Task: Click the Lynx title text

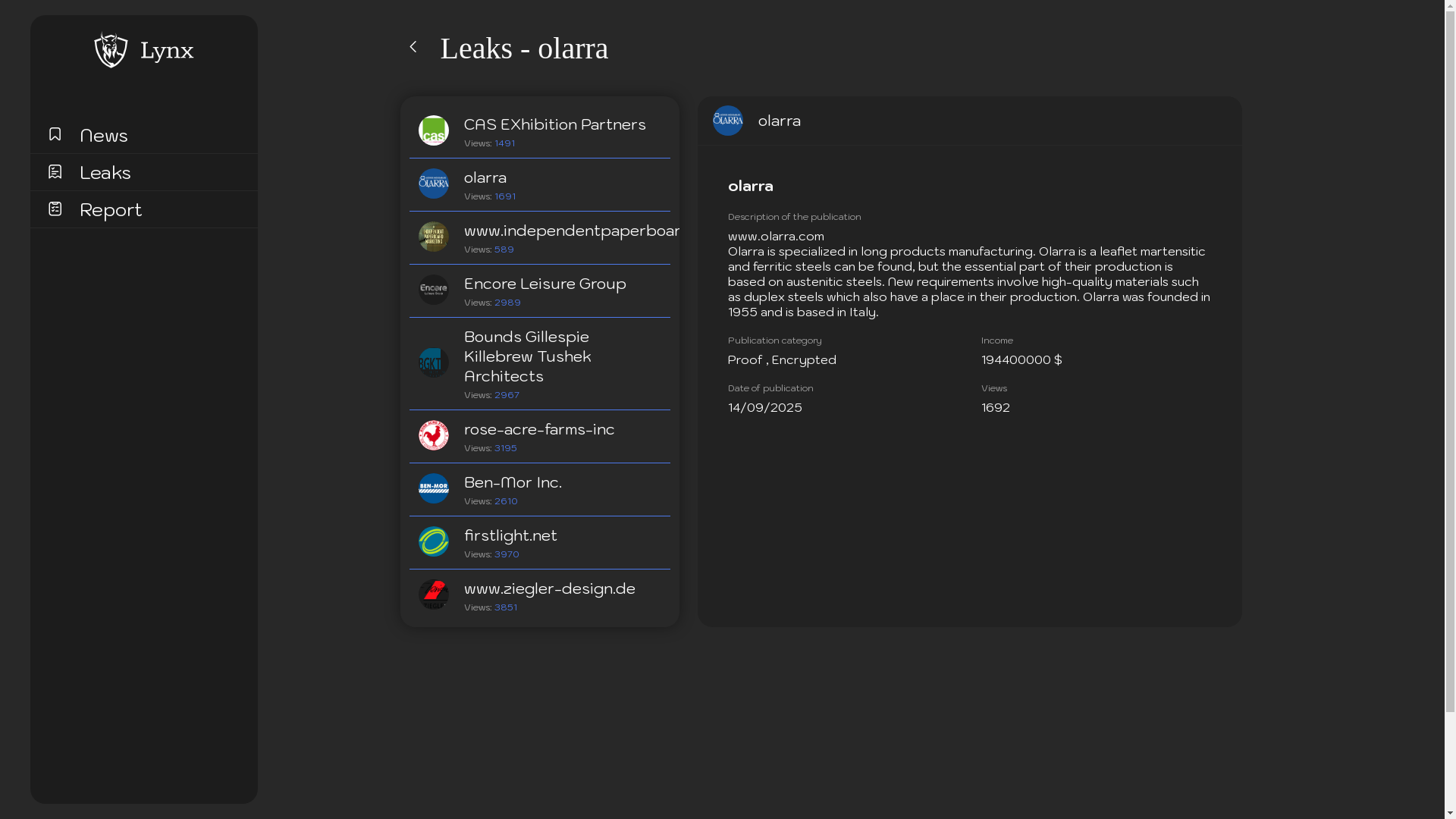Action: click(x=167, y=51)
